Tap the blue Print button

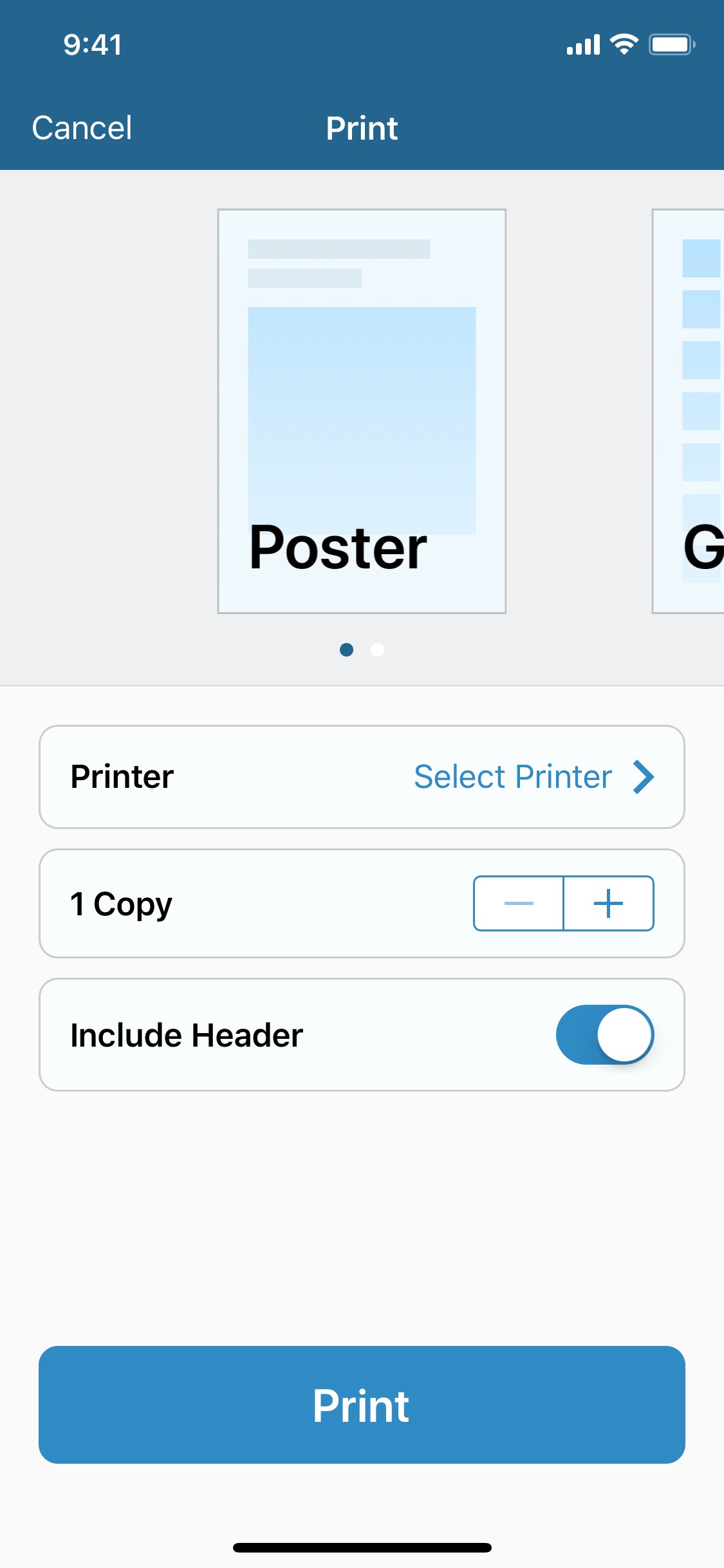coord(362,1405)
